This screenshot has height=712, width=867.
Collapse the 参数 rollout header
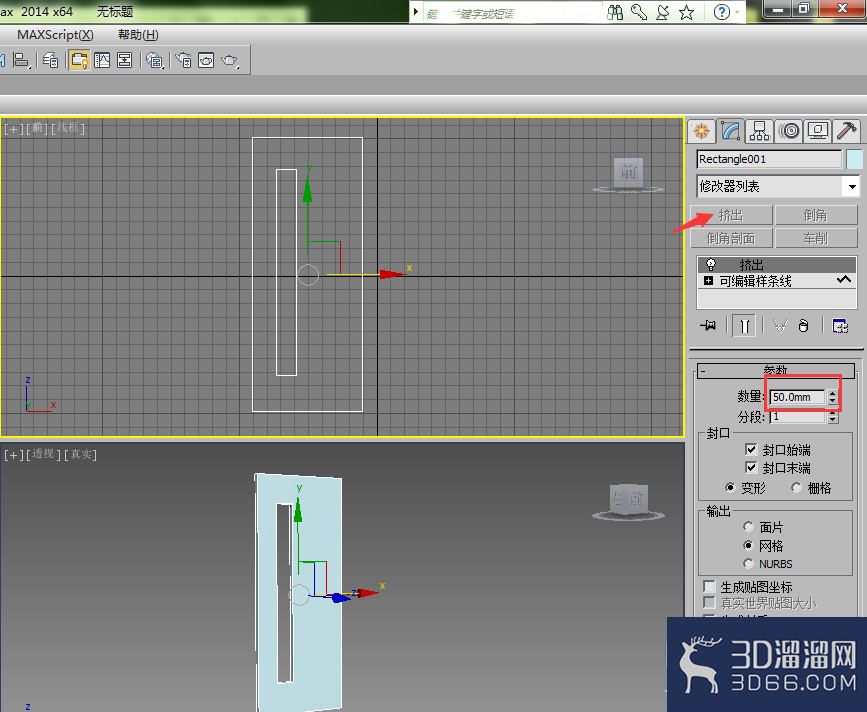[775, 370]
